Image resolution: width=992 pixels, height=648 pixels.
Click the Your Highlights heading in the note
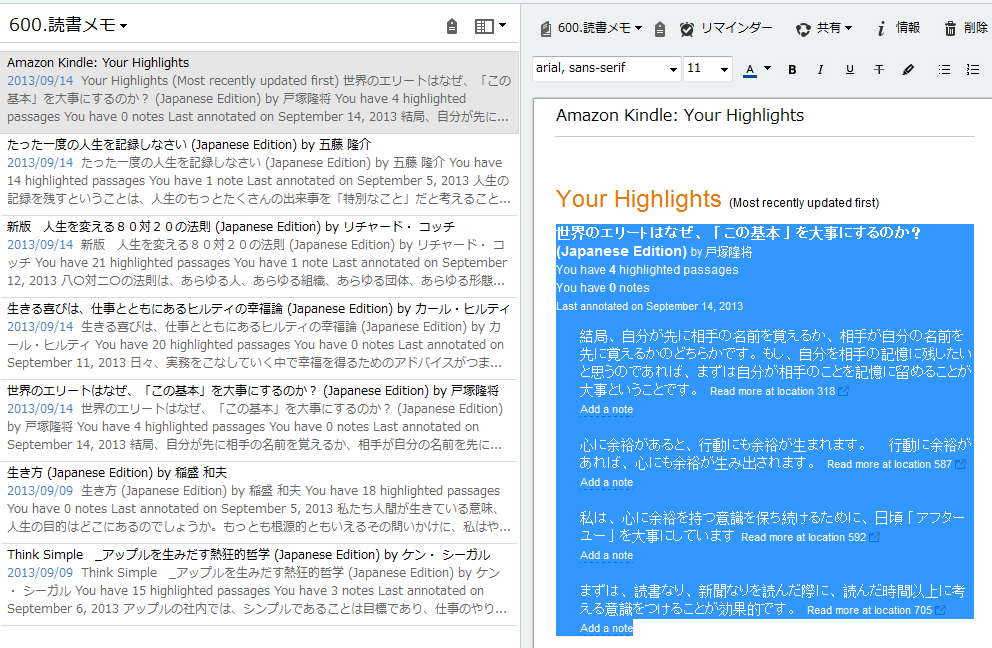638,199
